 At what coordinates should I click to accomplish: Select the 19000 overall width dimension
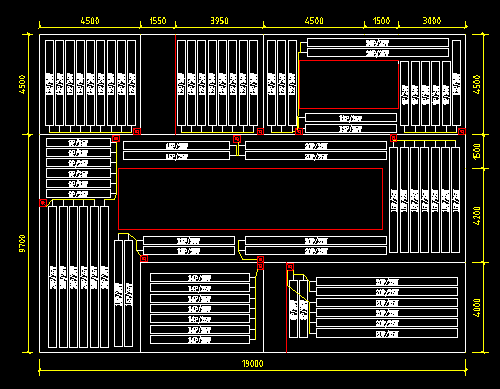252,363
